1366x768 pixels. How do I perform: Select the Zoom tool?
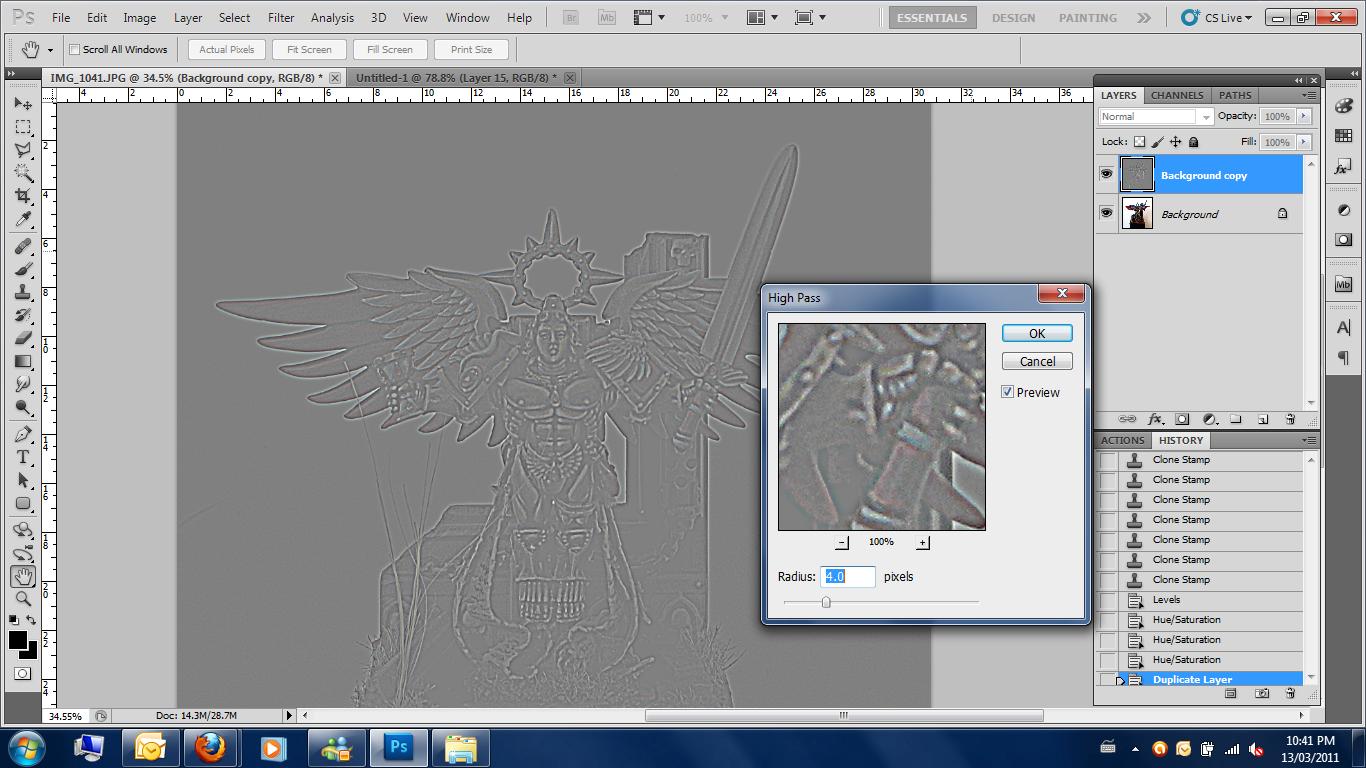(x=23, y=599)
